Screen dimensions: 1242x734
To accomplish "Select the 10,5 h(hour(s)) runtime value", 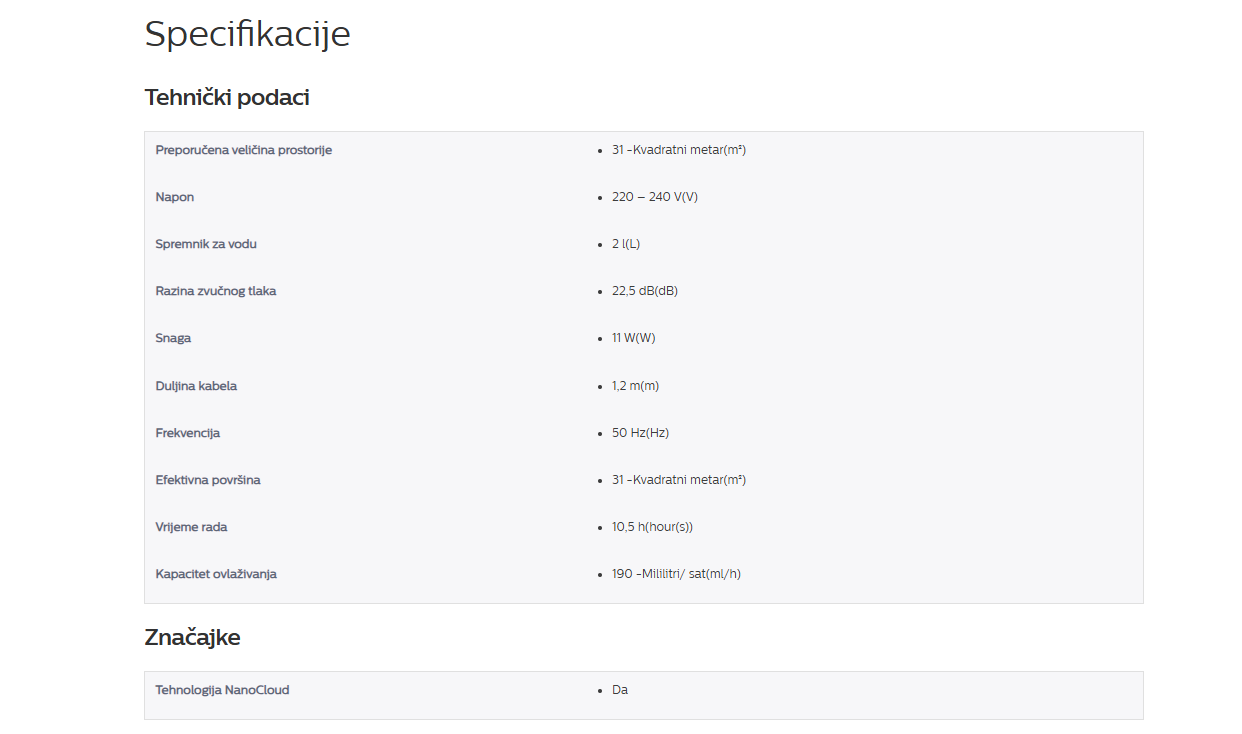I will coord(652,527).
